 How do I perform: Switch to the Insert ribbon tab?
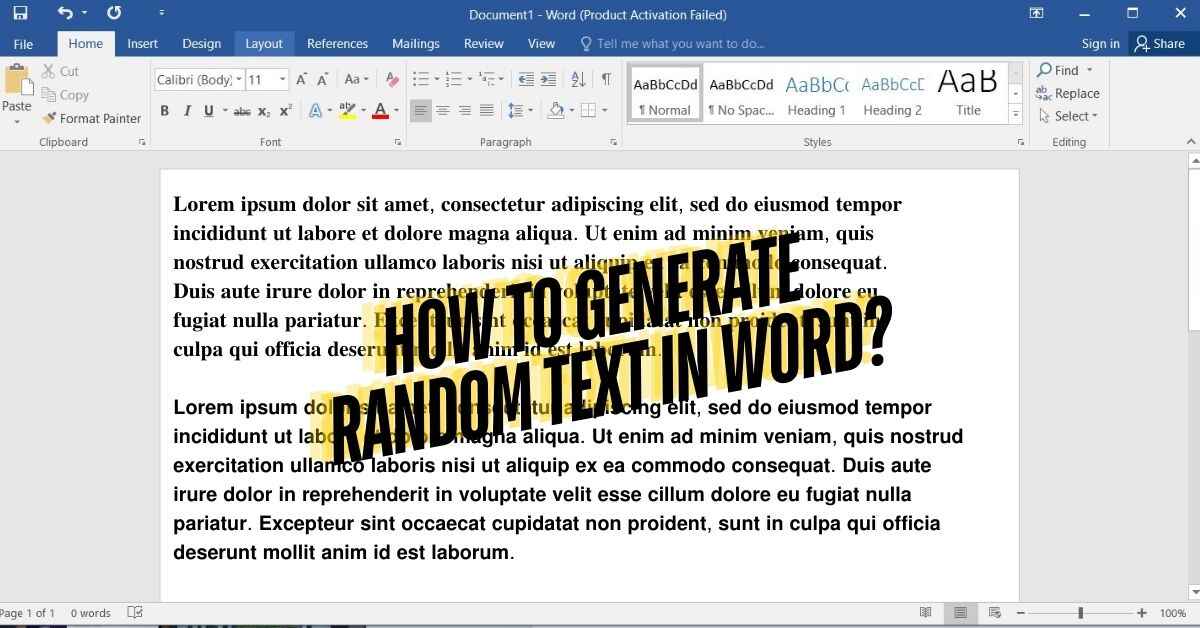pos(142,44)
